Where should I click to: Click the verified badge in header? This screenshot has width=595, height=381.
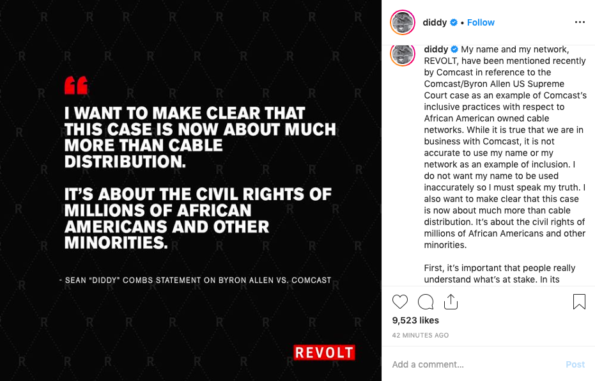(x=454, y=22)
